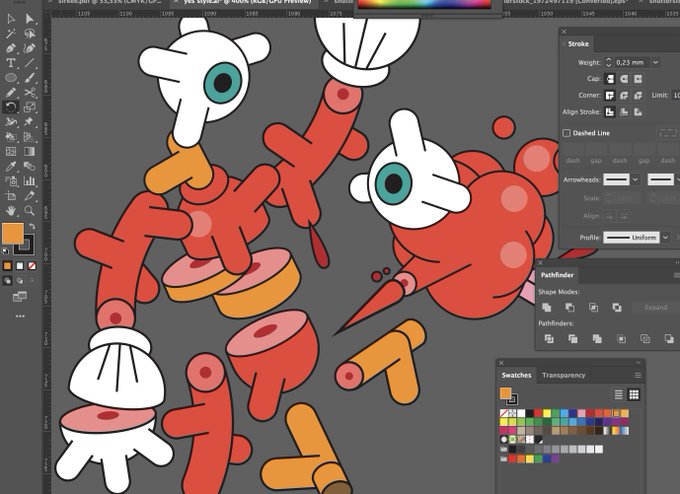
Task: Switch to the Swatches tab
Action: tap(516, 375)
